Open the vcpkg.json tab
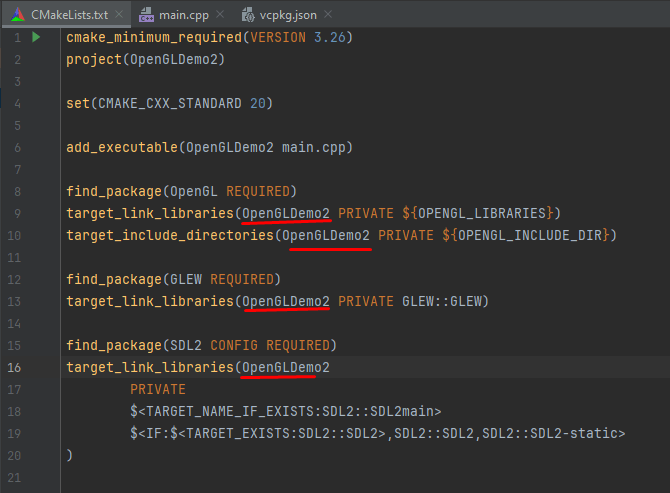 coord(288,15)
